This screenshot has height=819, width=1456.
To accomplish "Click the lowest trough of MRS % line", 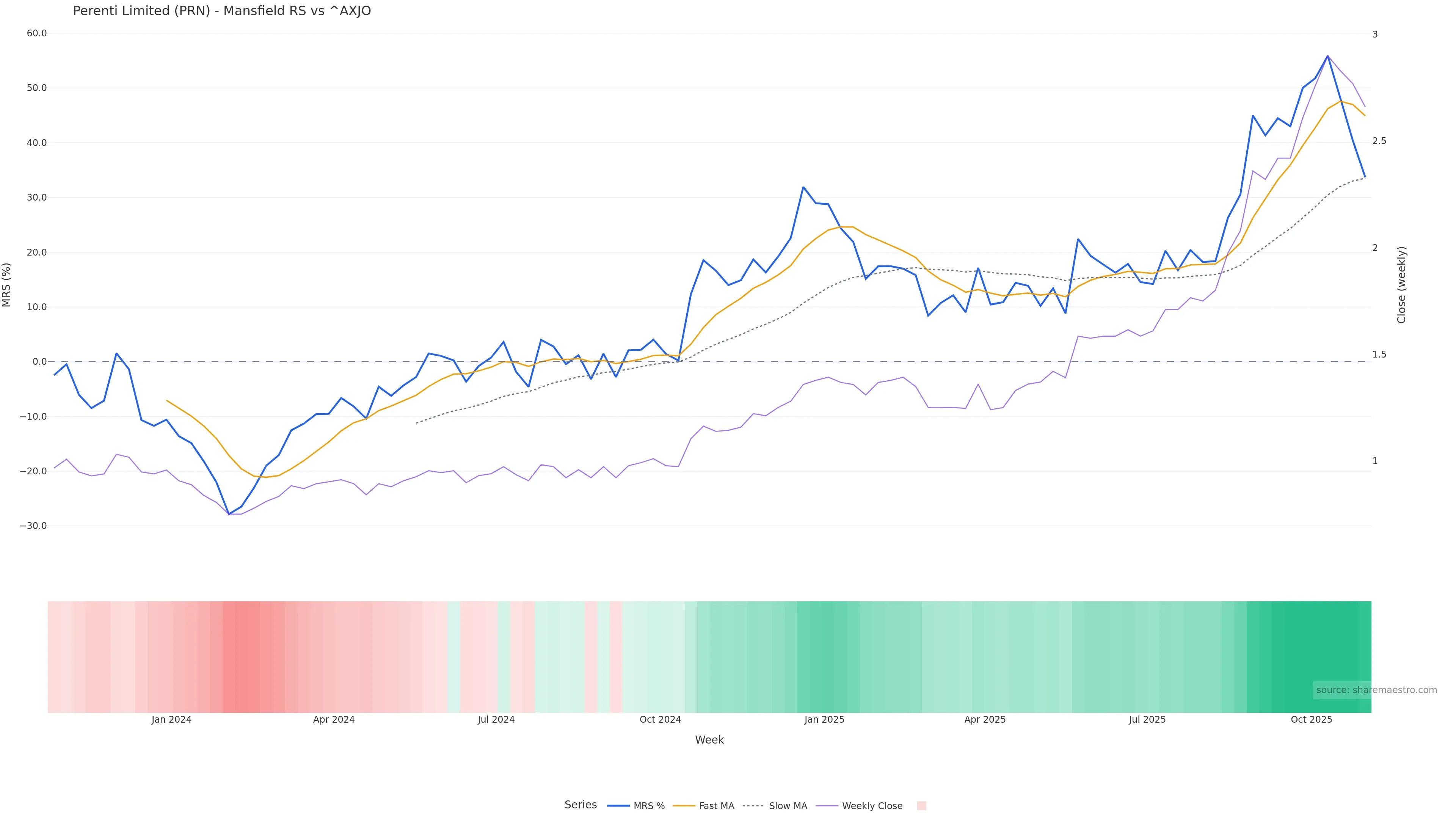I will coord(229,515).
